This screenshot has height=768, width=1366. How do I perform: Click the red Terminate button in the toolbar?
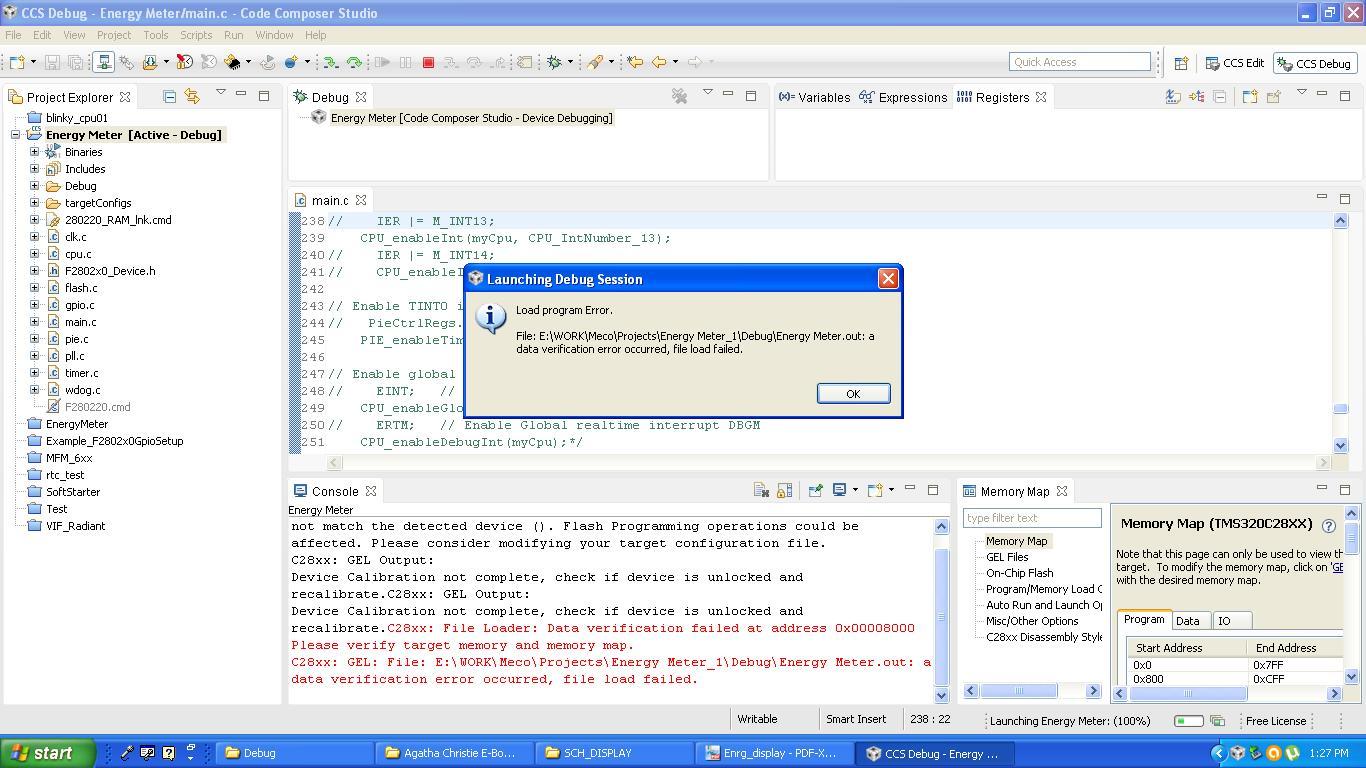coord(428,63)
